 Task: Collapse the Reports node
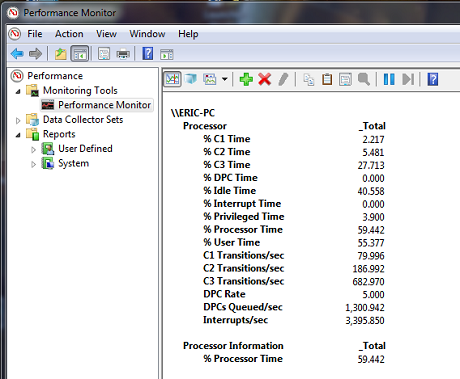[18, 135]
